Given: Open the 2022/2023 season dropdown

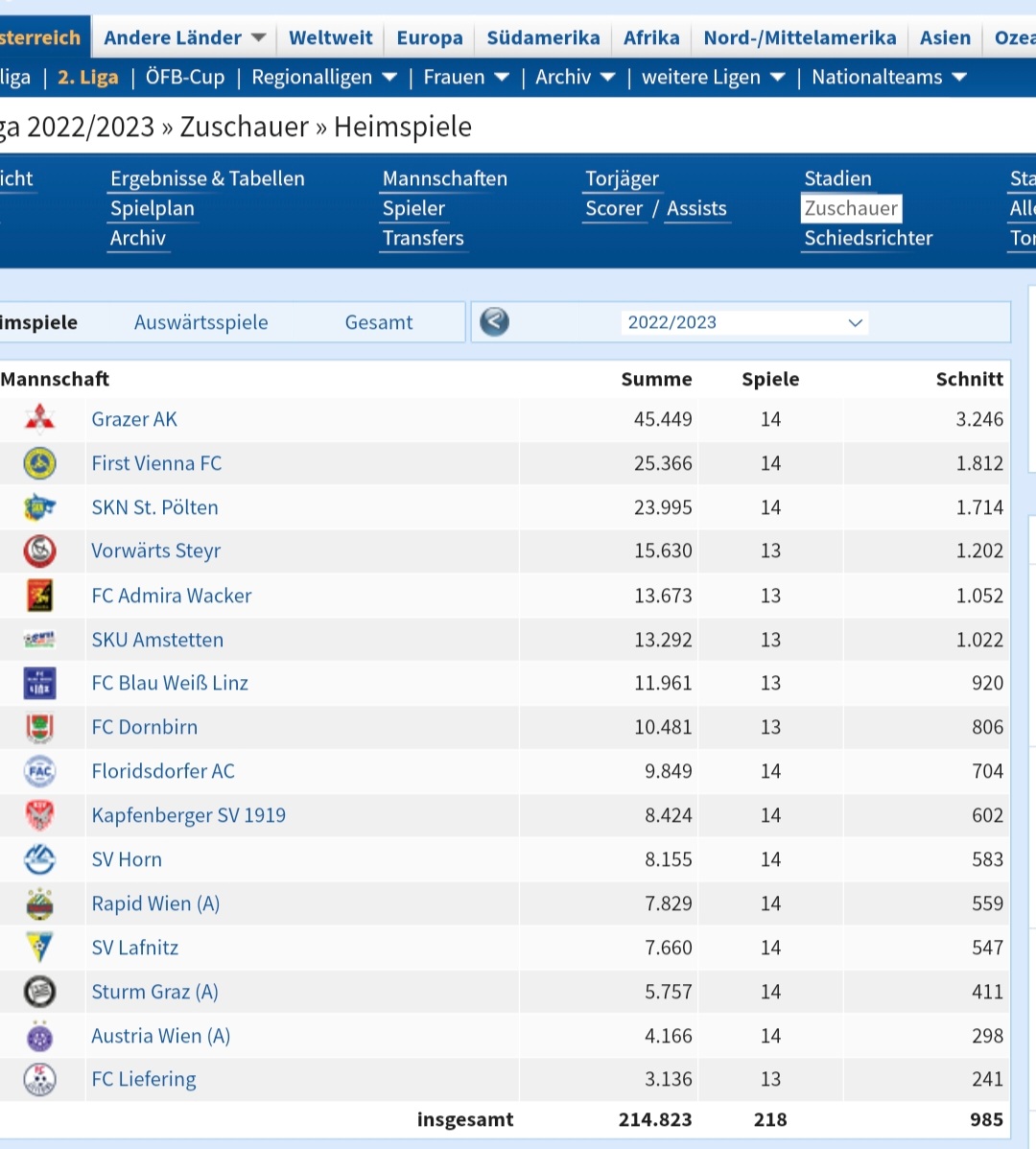Looking at the screenshot, I should (744, 322).
